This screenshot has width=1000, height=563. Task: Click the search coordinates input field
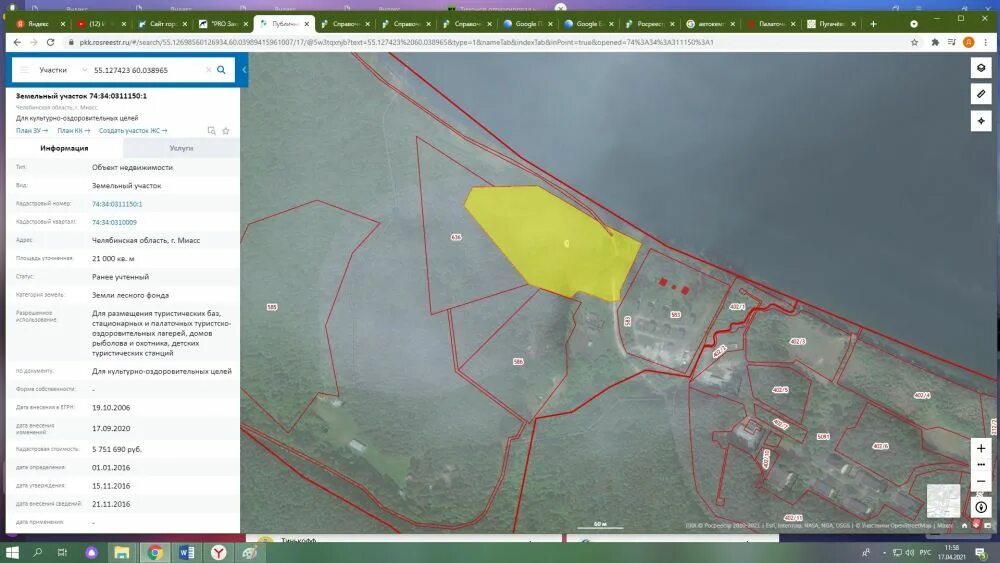(x=147, y=70)
